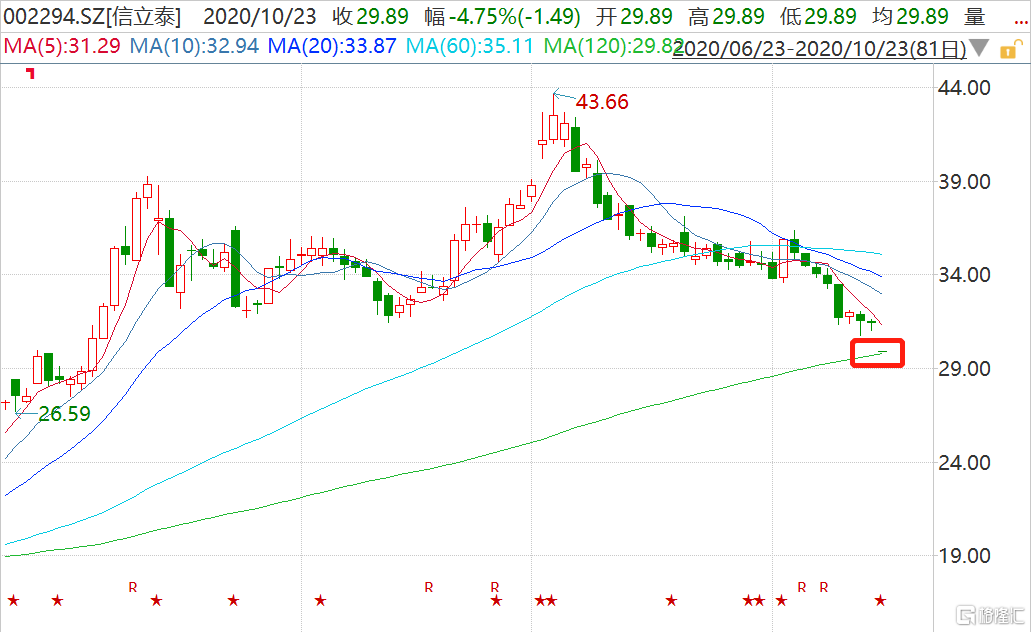Open the date range dropdown triangle
The height and width of the screenshot is (632, 1031).
tap(979, 48)
